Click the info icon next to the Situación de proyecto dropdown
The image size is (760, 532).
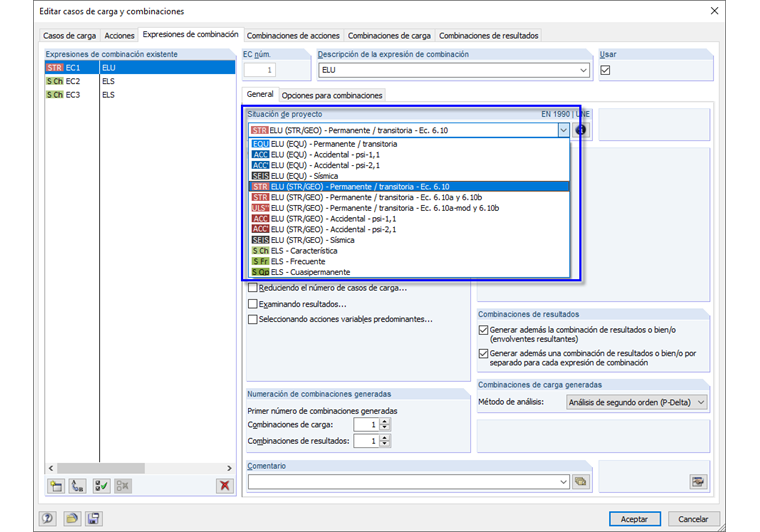pos(581,130)
